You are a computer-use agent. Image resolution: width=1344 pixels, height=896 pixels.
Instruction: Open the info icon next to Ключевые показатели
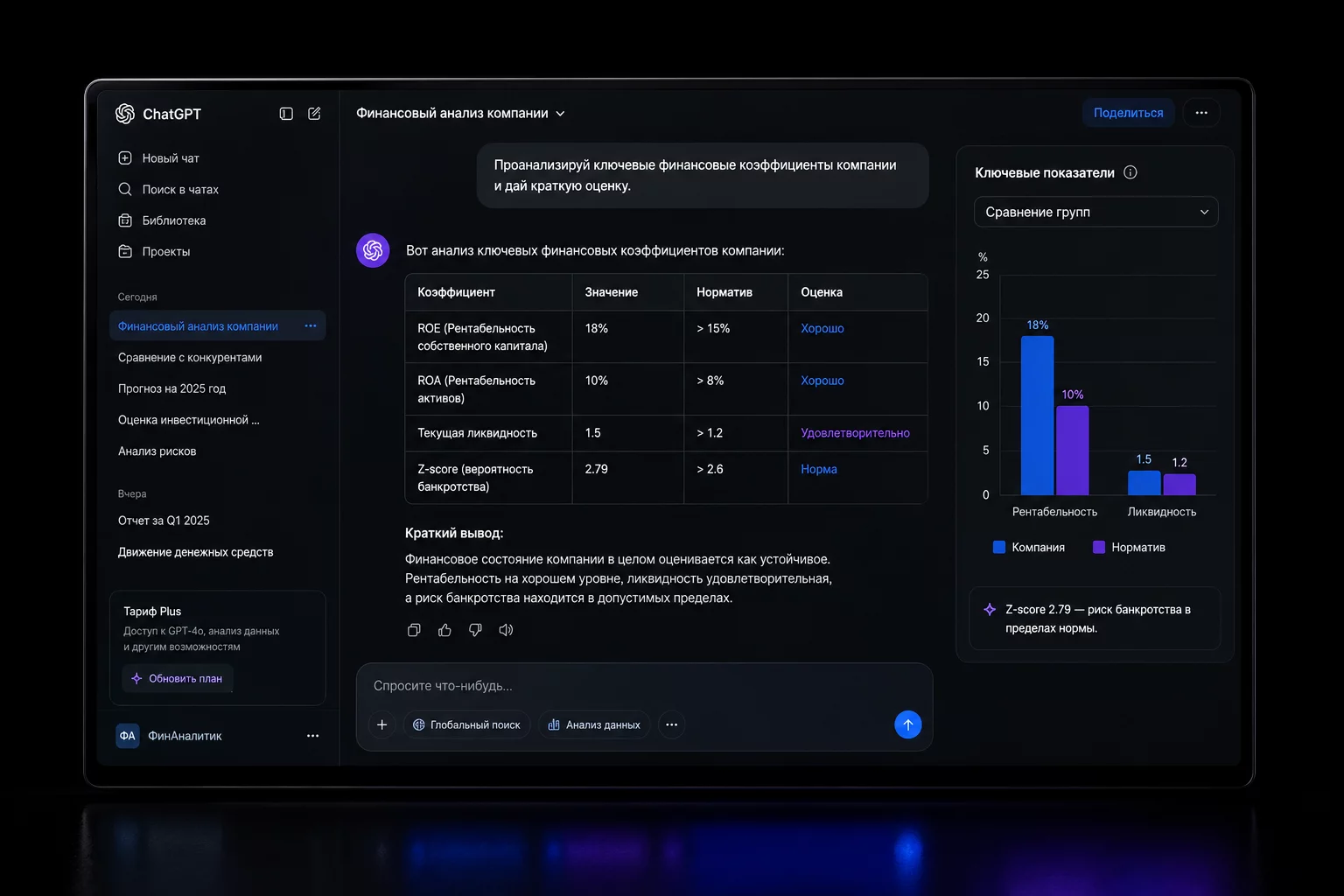tap(1130, 172)
